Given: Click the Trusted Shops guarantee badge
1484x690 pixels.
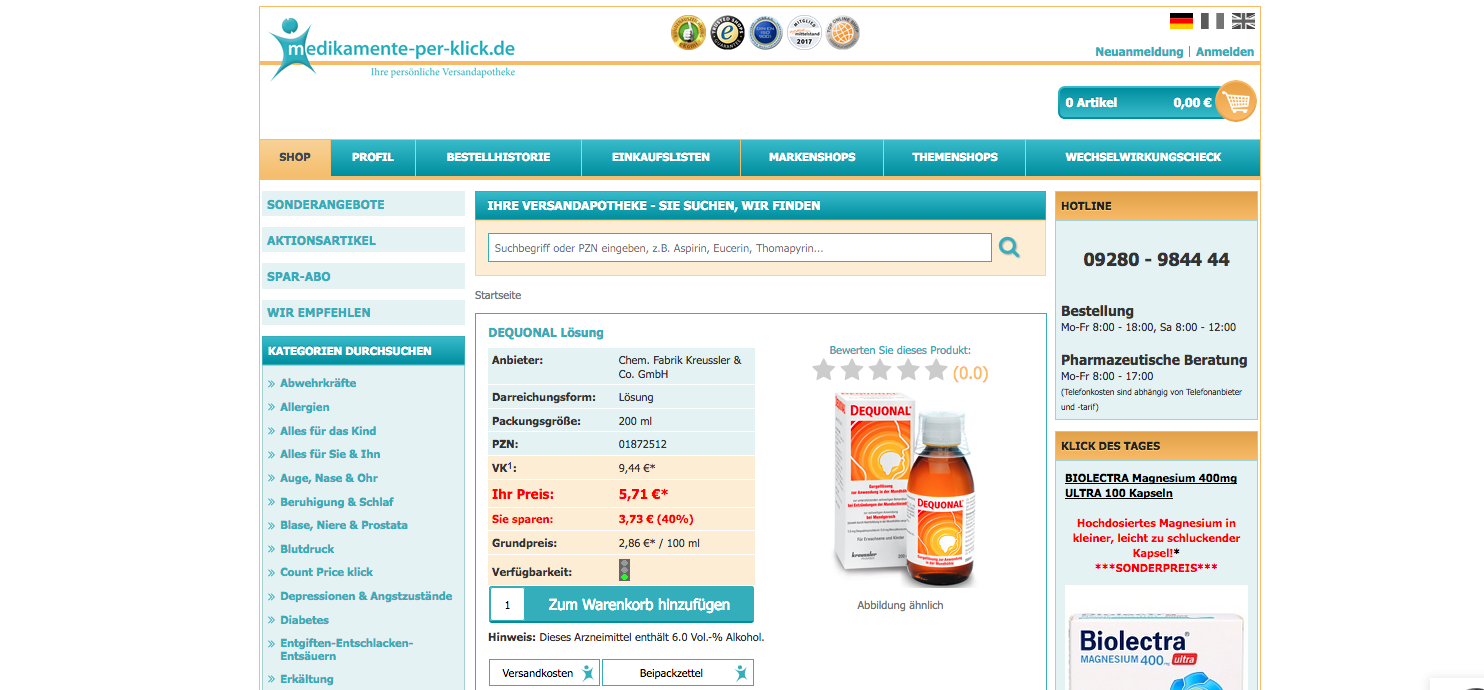Looking at the screenshot, I should click(x=727, y=33).
